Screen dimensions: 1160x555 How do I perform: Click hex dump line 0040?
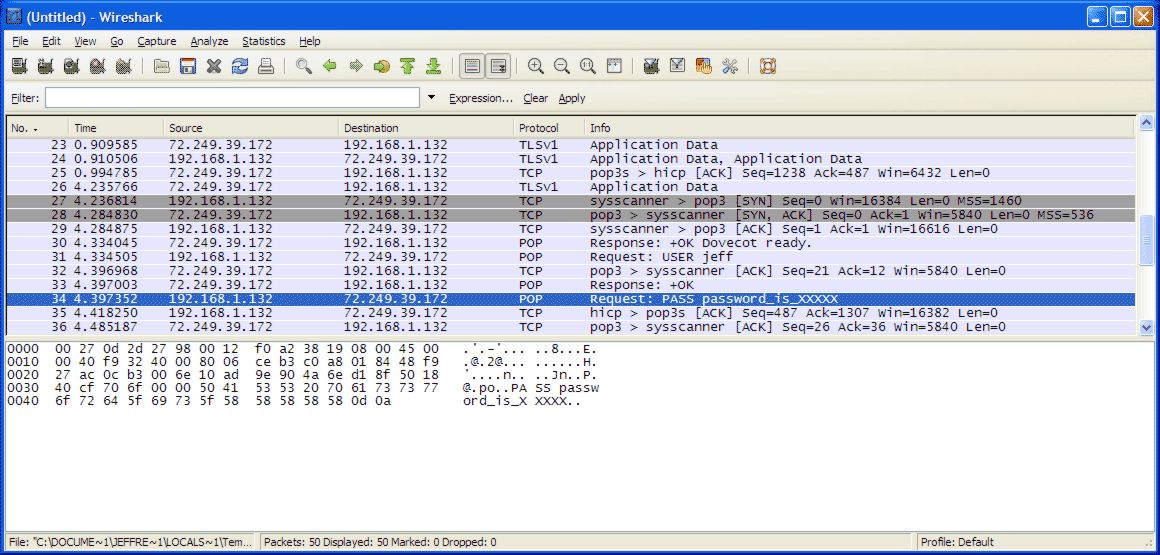coord(294,401)
